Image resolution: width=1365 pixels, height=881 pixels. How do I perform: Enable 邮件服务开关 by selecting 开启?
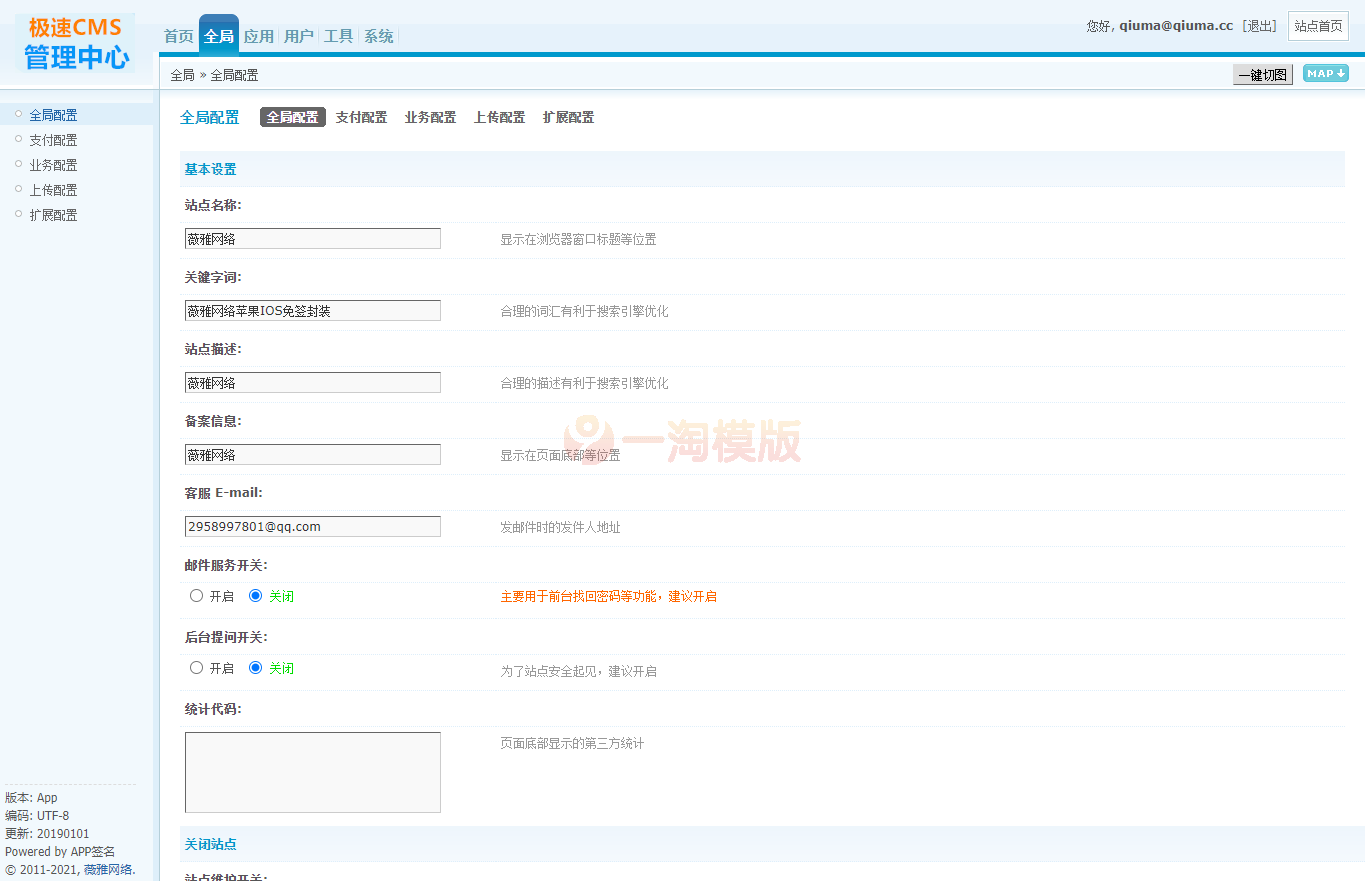[x=196, y=595]
